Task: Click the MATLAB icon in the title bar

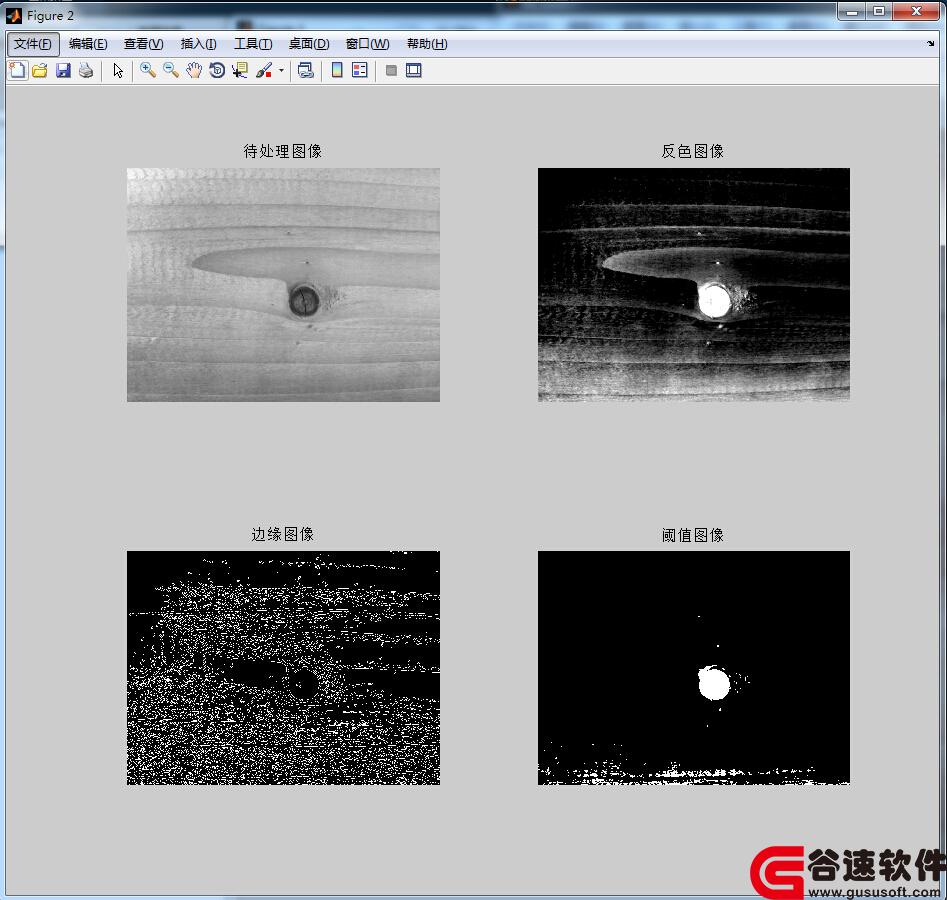Action: [13, 16]
